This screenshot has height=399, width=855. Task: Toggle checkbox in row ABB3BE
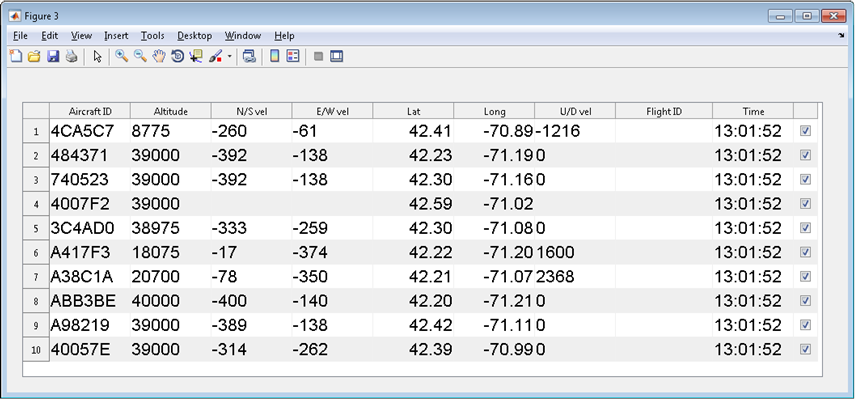point(805,300)
